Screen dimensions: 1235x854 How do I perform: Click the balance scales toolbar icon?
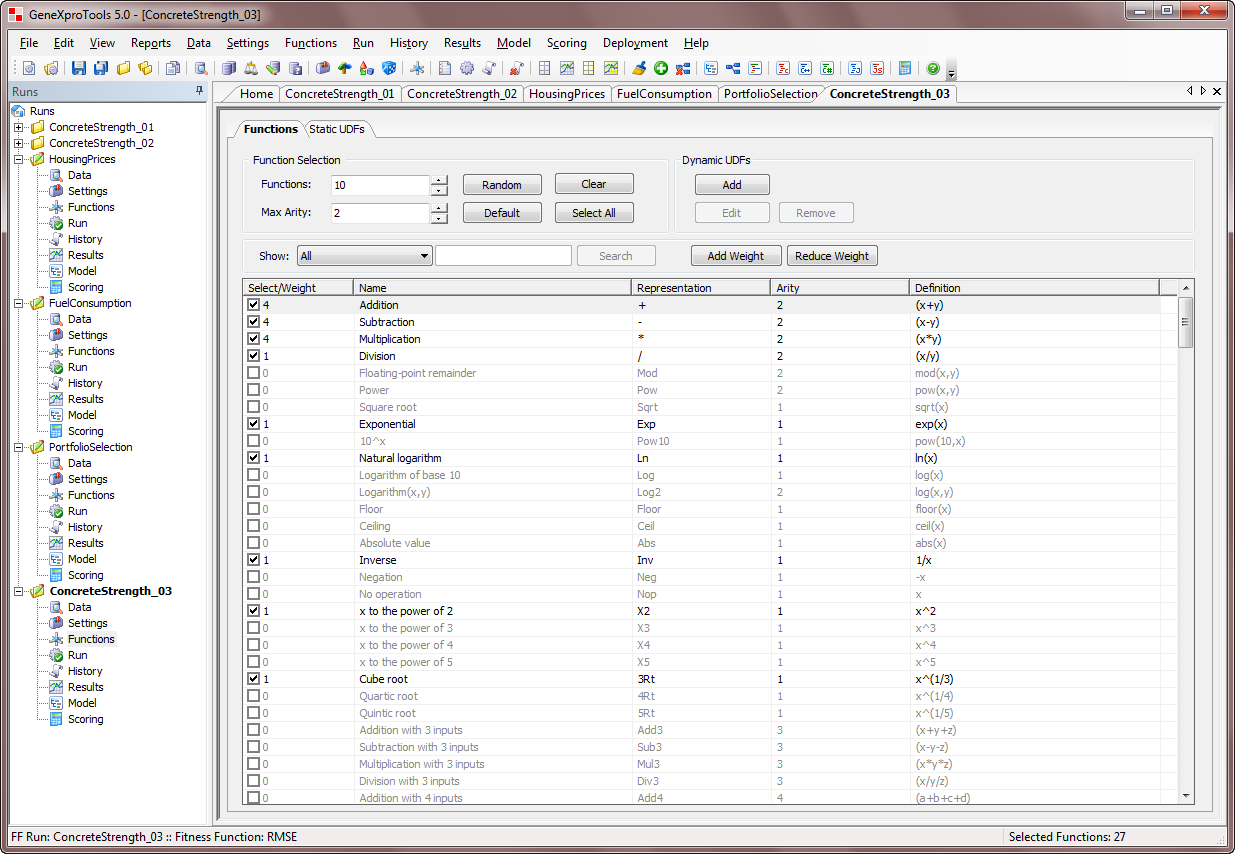(251, 69)
